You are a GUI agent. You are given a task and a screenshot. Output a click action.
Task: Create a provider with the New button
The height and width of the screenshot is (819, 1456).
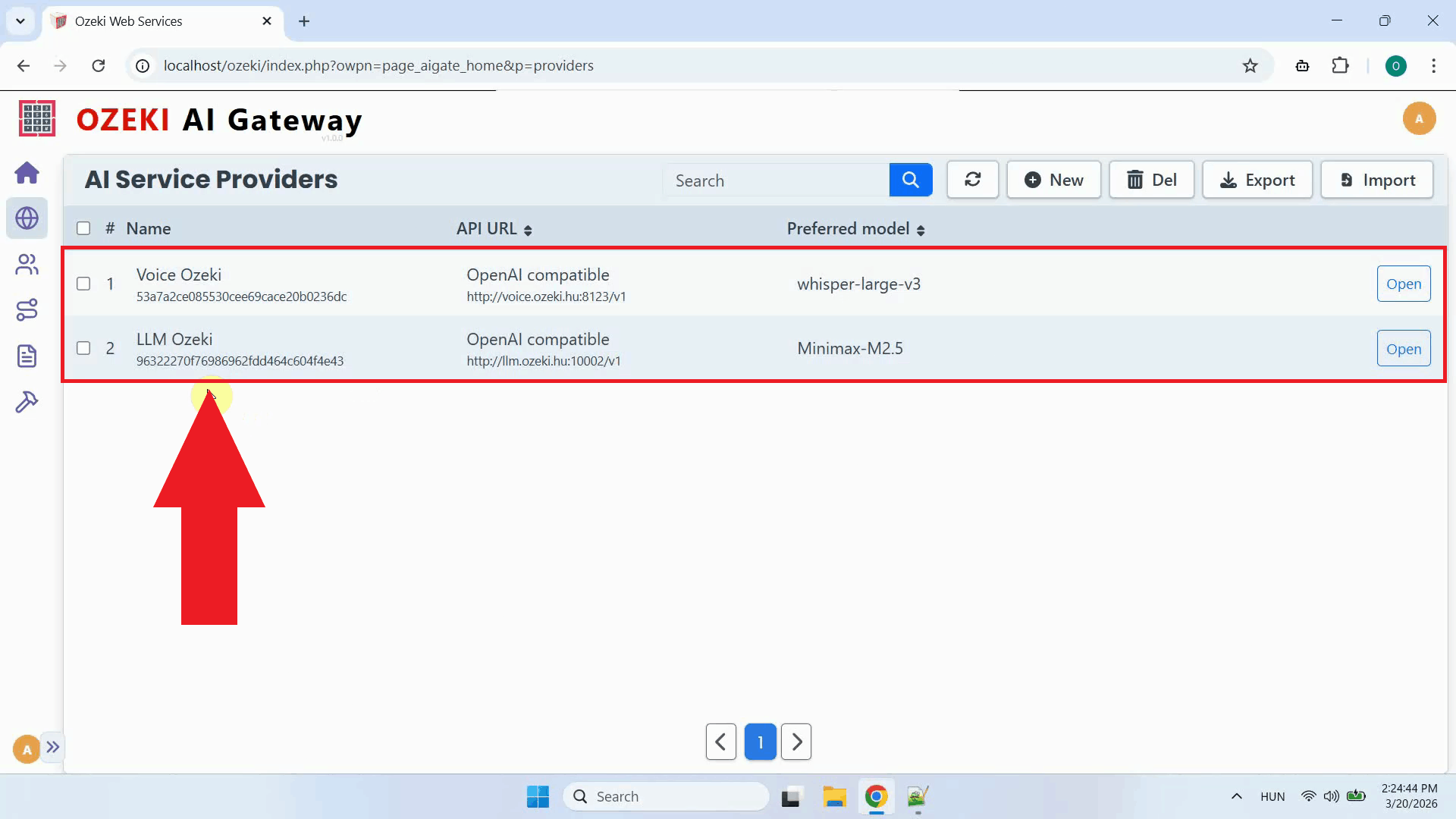1053,180
